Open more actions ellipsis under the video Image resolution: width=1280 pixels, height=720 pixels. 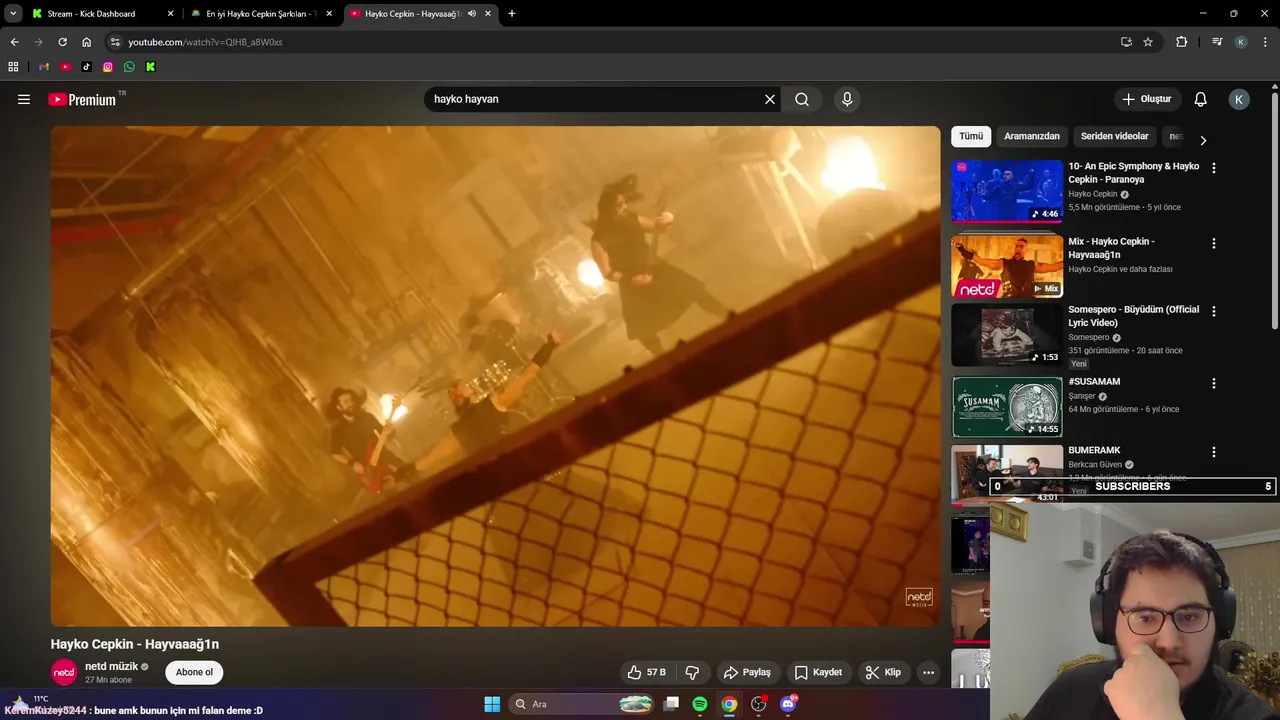coord(928,672)
